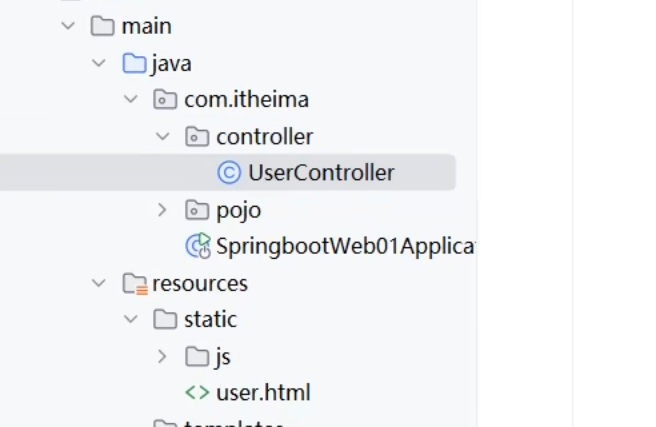Click the js folder icon

197,357
